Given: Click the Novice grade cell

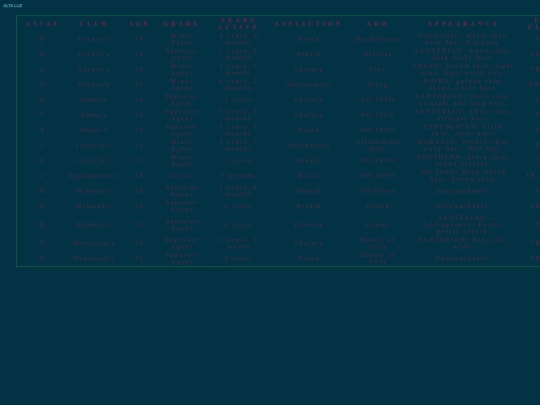Looking at the screenshot, I should pyautogui.click(x=181, y=176).
